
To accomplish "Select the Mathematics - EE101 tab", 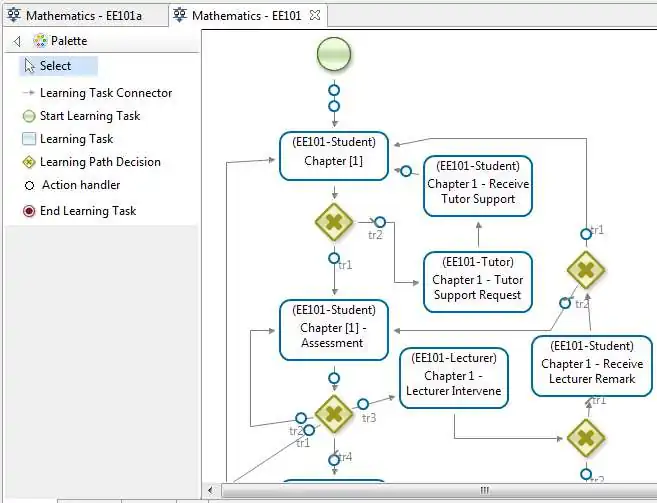I will pyautogui.click(x=245, y=15).
